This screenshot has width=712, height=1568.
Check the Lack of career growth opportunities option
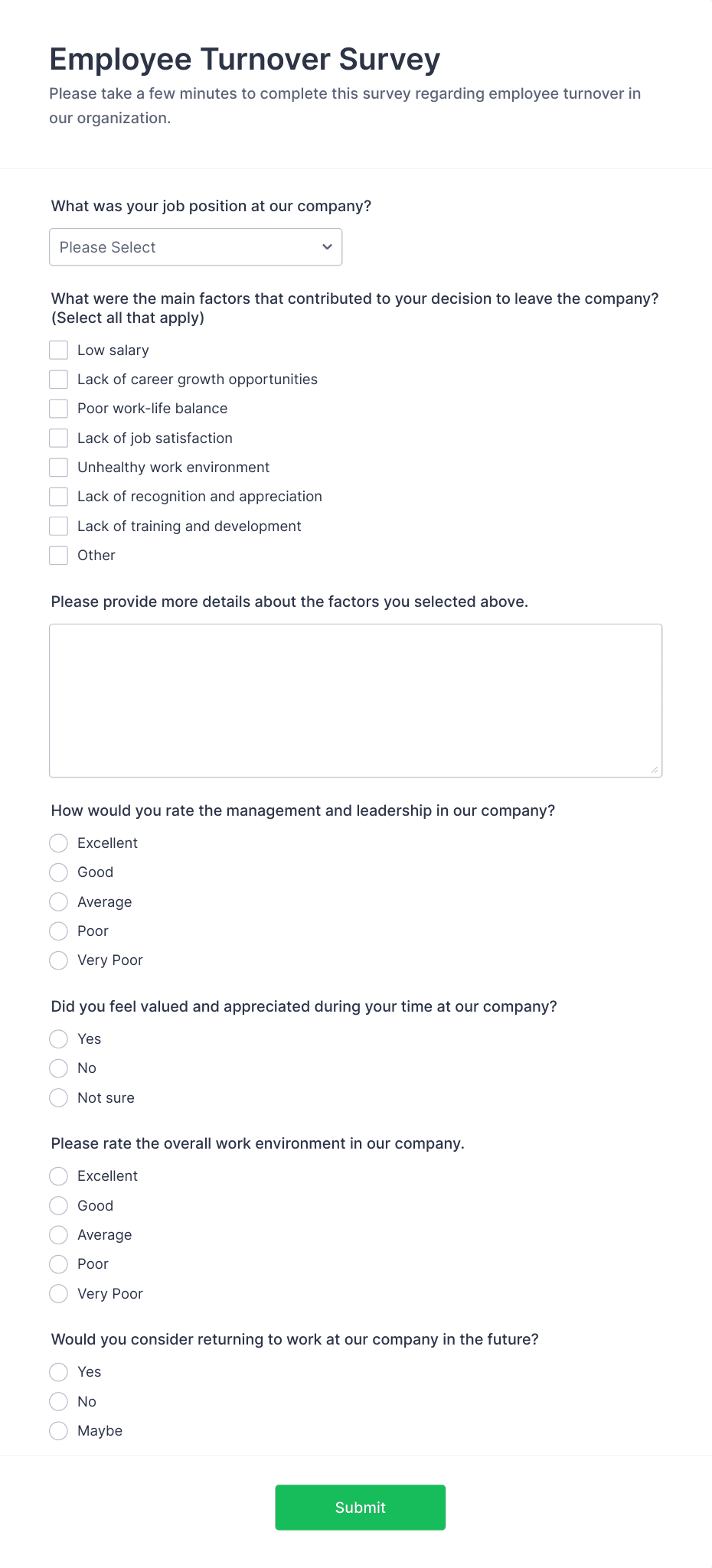tap(58, 379)
